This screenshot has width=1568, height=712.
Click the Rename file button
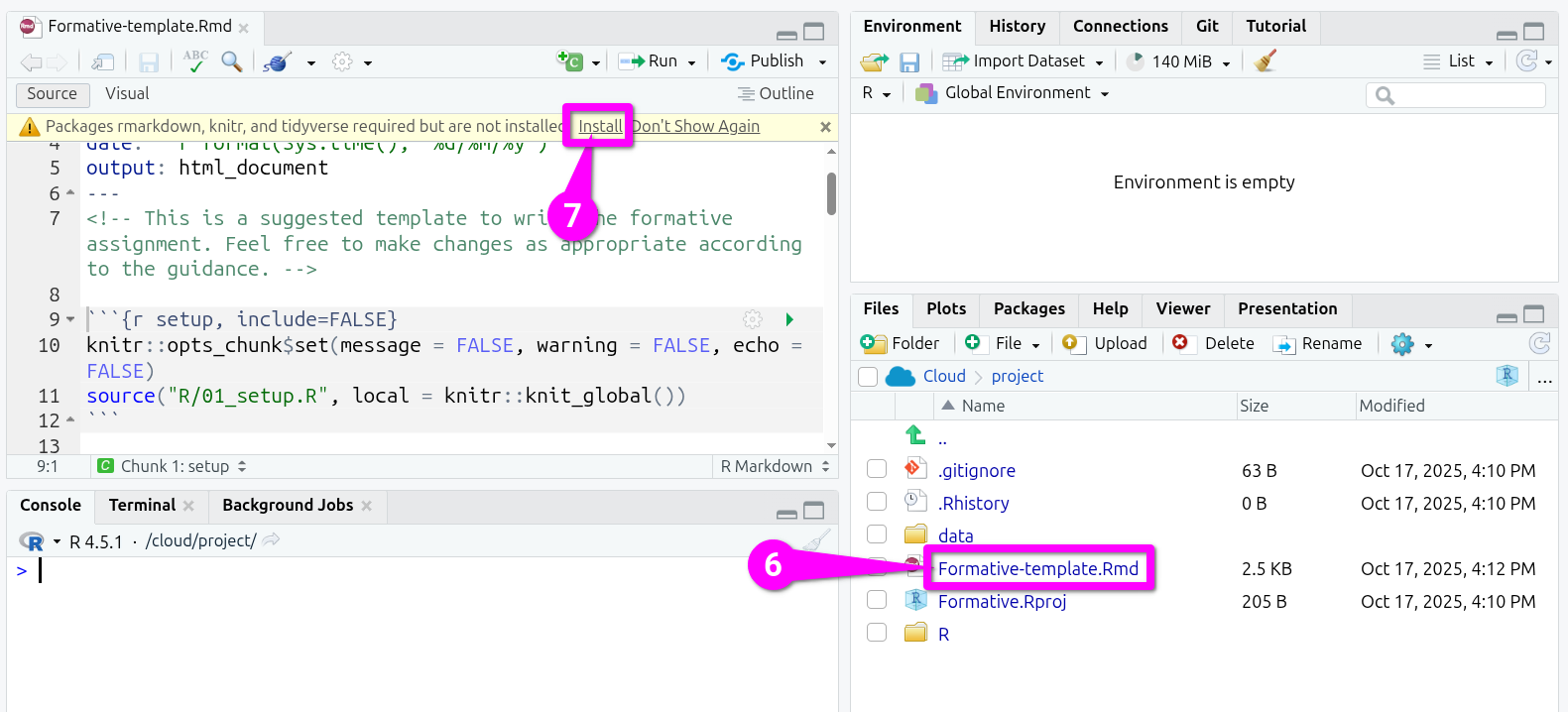coord(1318,343)
